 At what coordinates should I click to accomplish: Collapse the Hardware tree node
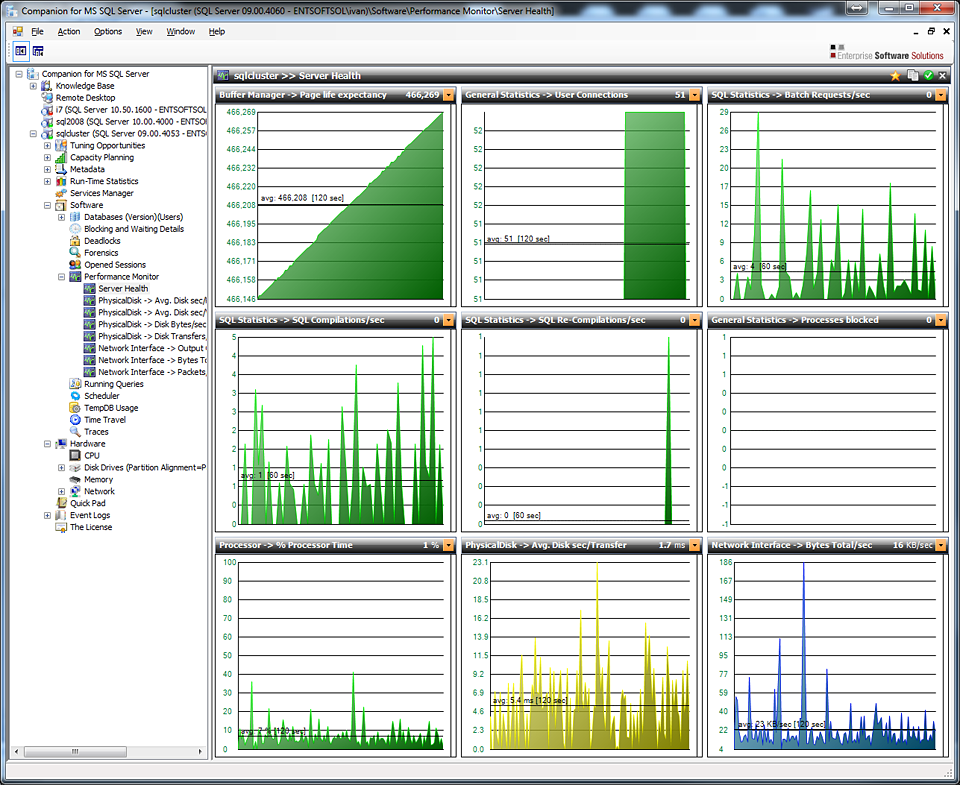click(47, 444)
